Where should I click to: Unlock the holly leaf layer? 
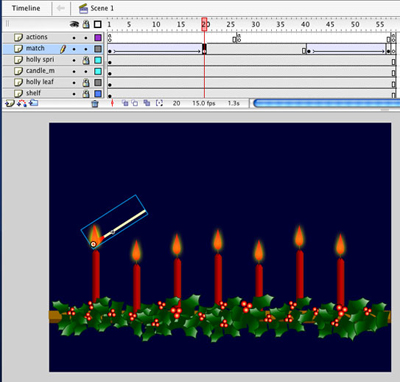point(86,82)
